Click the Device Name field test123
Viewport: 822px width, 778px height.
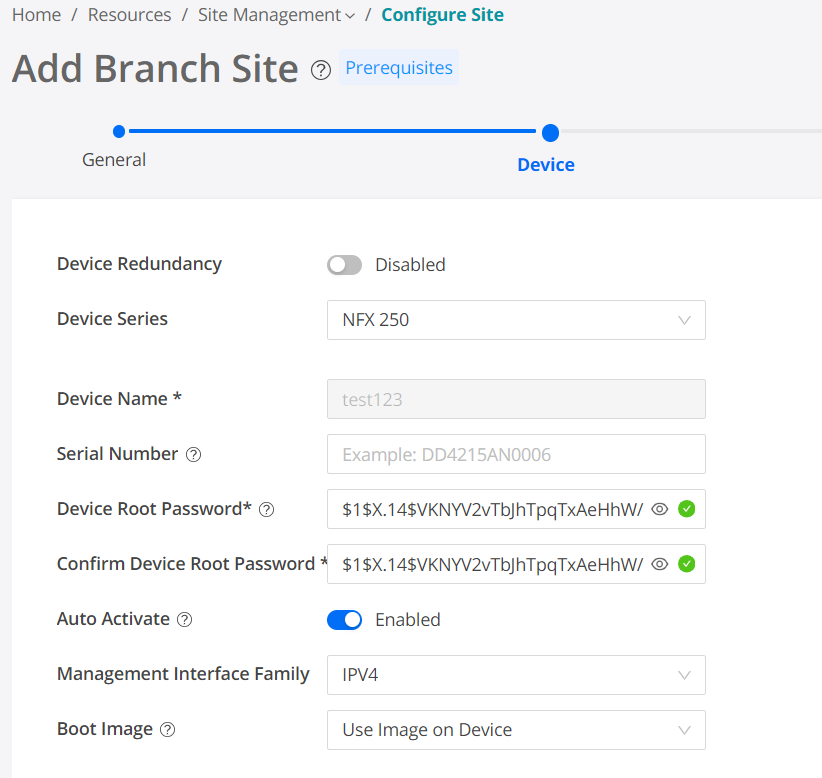(x=516, y=399)
